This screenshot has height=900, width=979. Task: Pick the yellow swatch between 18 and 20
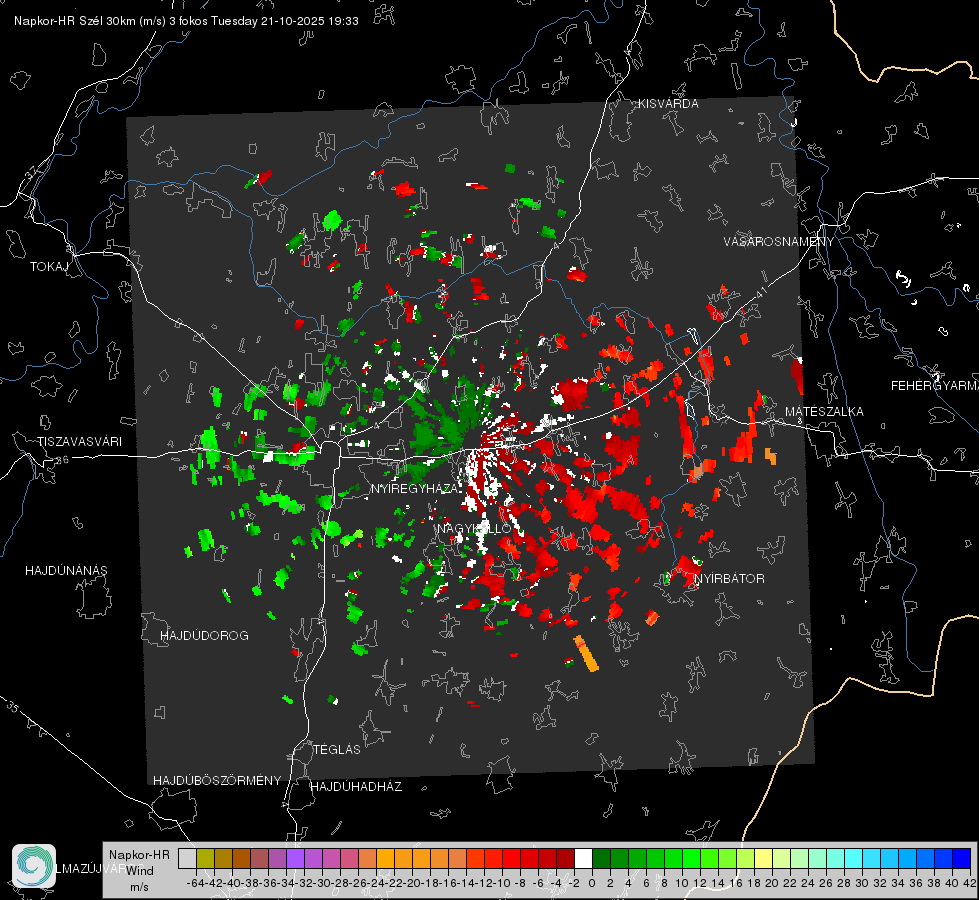(x=763, y=858)
